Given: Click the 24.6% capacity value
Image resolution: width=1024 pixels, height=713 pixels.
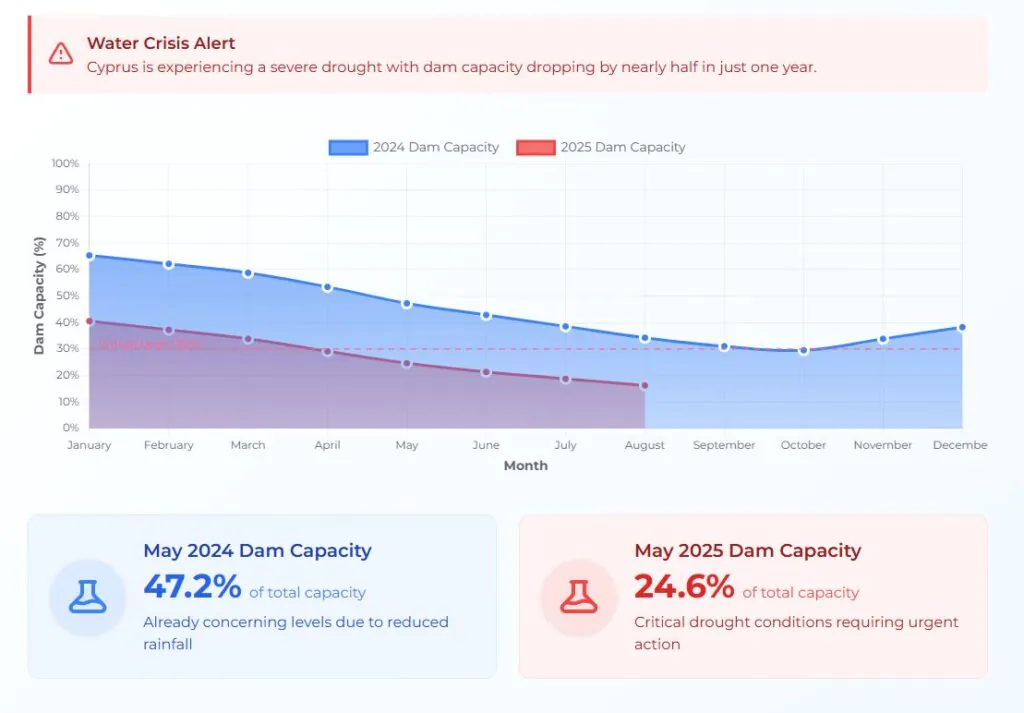Looking at the screenshot, I should click(684, 587).
